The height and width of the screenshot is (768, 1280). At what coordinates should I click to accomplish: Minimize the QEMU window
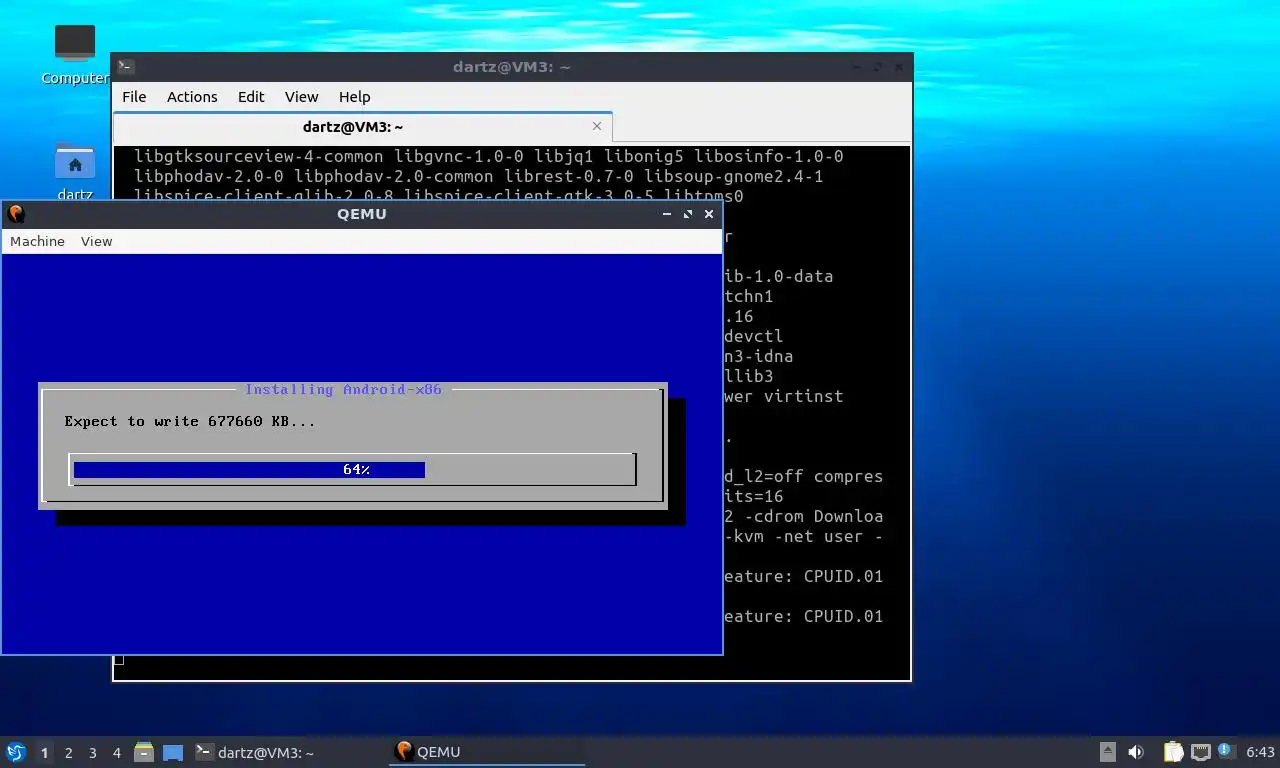pyautogui.click(x=667, y=214)
